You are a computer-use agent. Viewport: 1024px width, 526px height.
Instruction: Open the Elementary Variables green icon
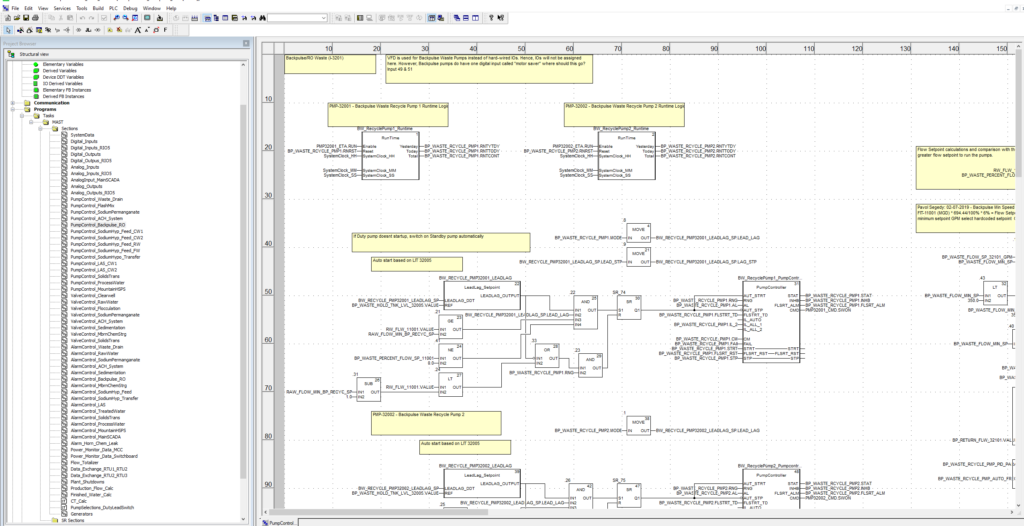click(x=37, y=65)
